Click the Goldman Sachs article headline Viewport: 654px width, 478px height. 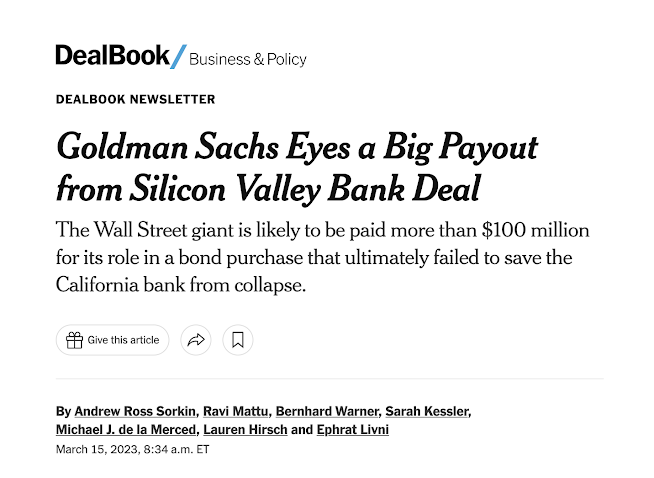297,167
